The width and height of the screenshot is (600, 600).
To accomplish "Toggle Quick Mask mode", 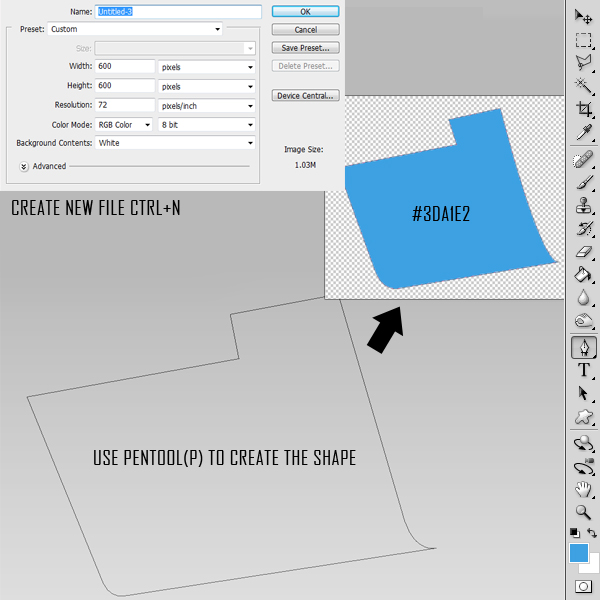I will [x=583, y=586].
